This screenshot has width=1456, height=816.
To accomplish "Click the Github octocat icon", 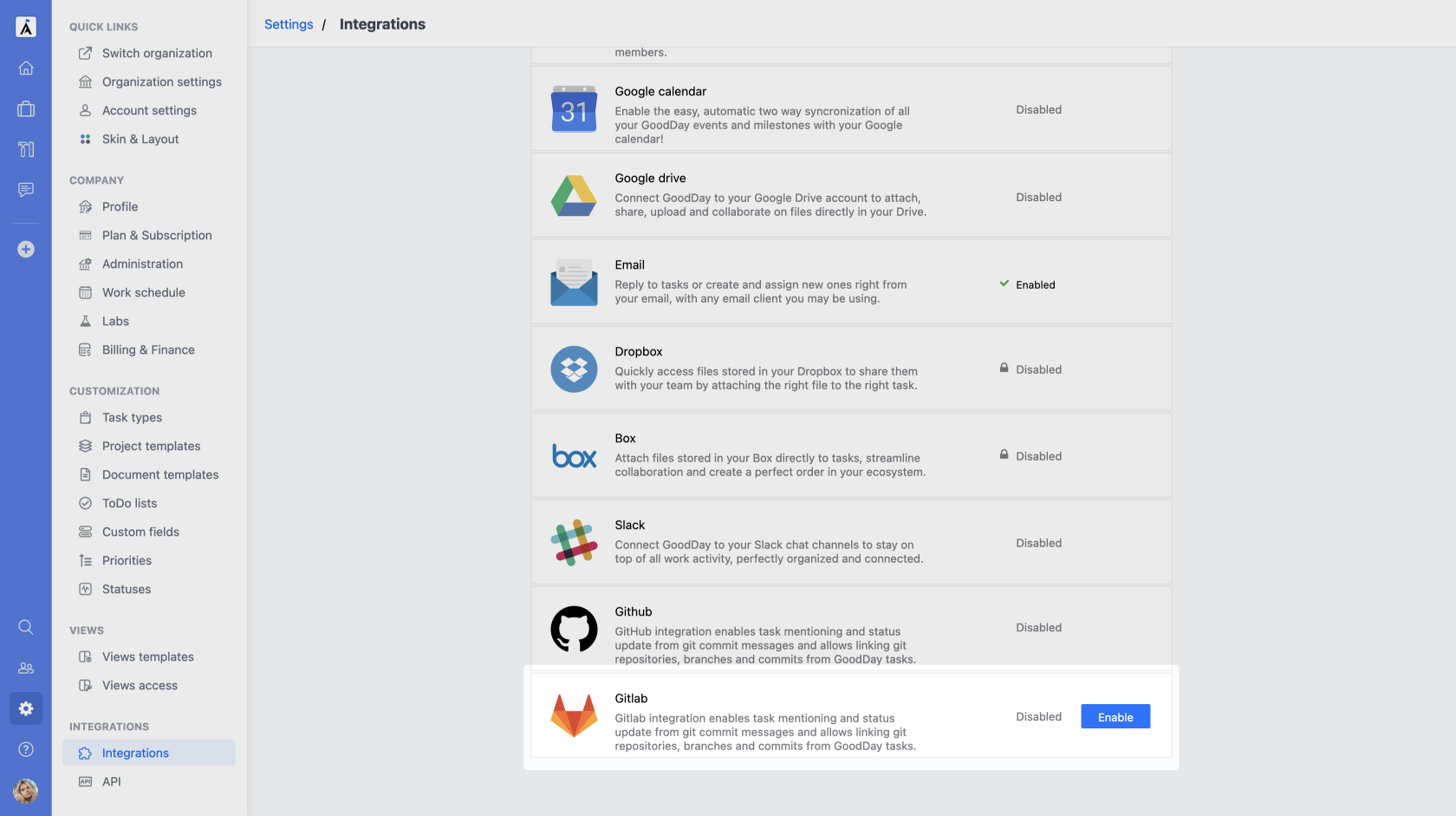I will pyautogui.click(x=574, y=630).
